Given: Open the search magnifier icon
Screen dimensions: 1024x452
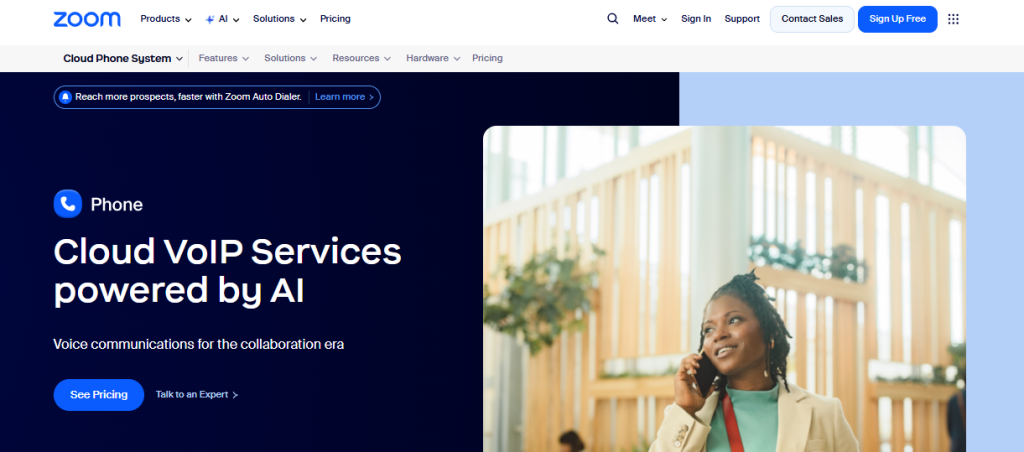Looking at the screenshot, I should (613, 19).
